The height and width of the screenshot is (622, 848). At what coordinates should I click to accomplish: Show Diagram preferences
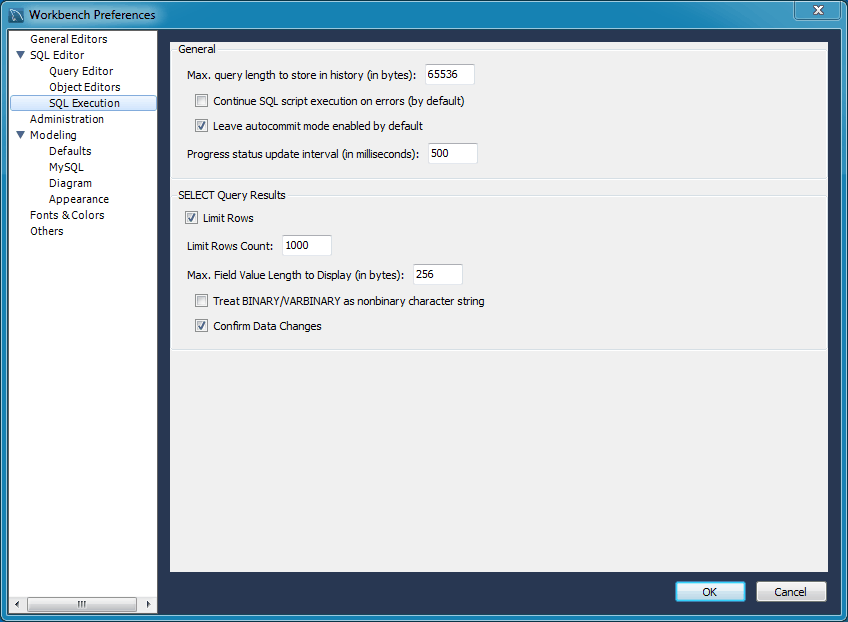[70, 183]
